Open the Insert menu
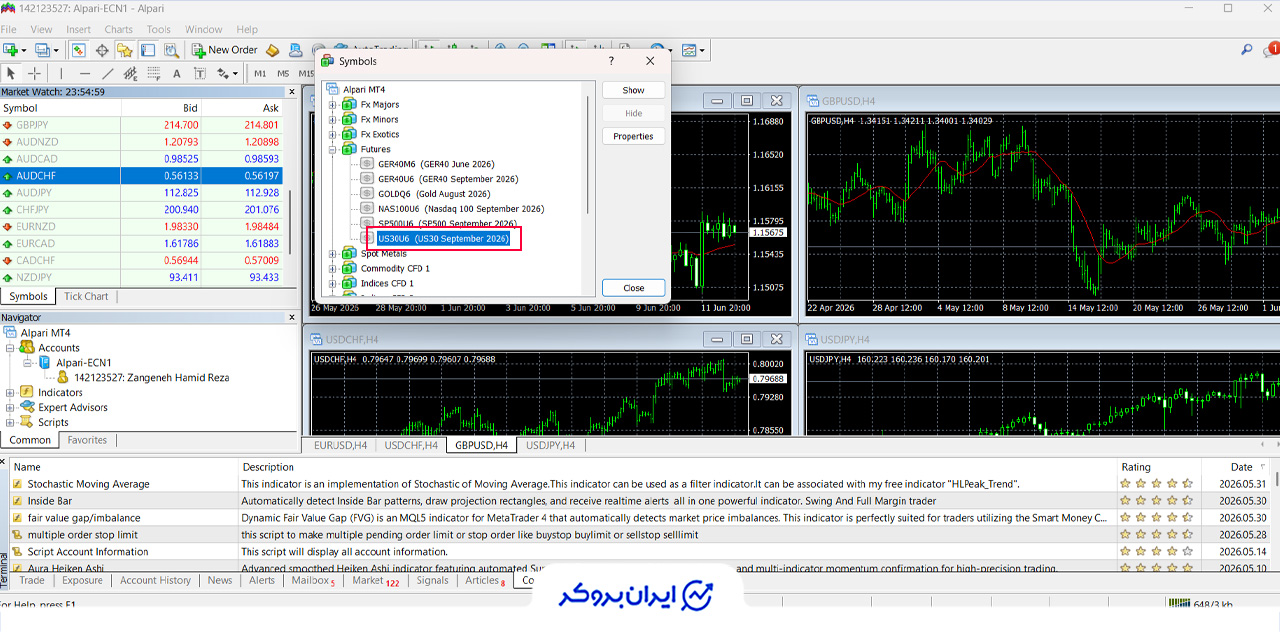This screenshot has width=1280, height=632. point(78,29)
